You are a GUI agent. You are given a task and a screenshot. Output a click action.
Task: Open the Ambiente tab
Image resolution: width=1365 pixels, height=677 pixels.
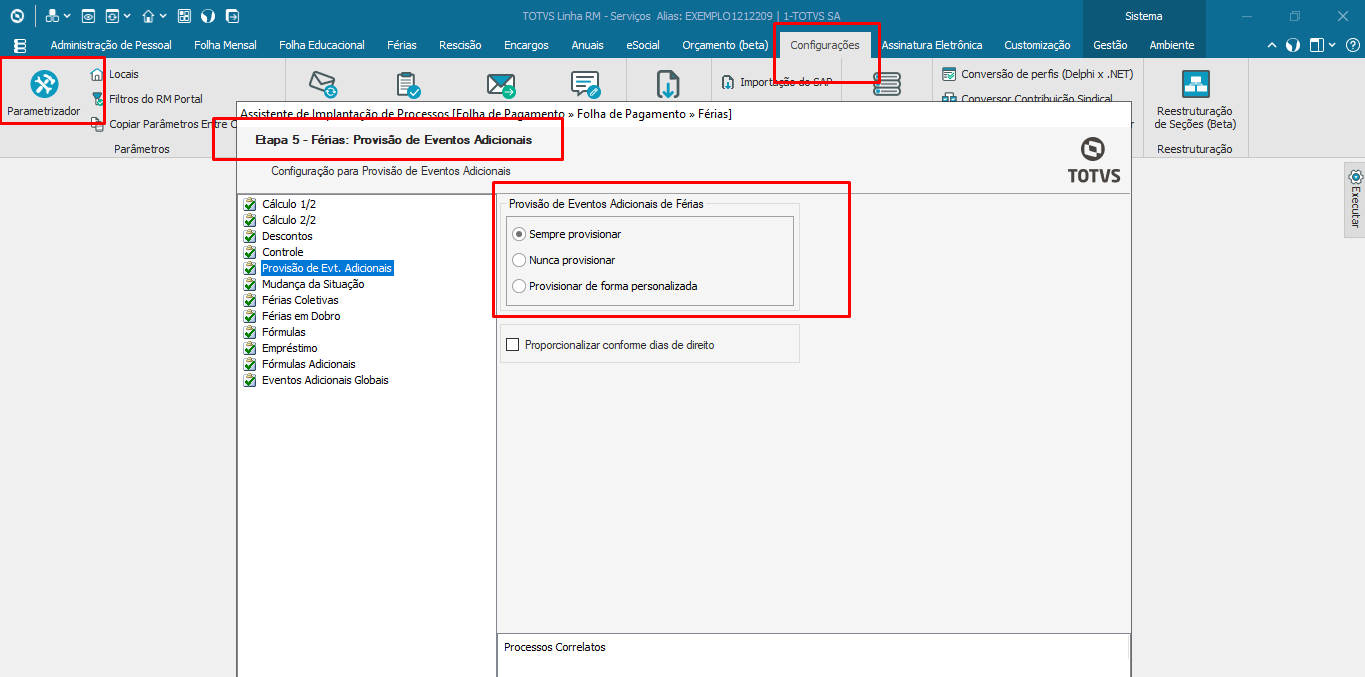[1172, 45]
